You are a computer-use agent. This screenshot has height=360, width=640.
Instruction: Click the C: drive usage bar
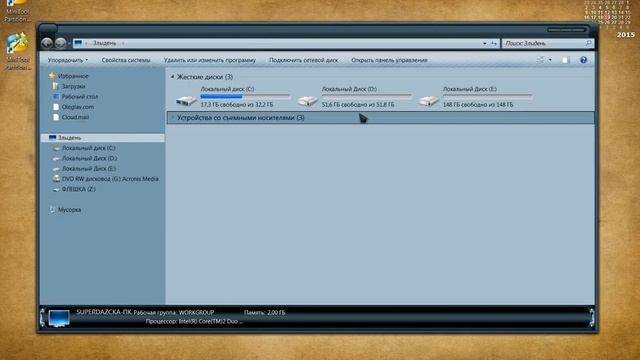pyautogui.click(x=245, y=97)
